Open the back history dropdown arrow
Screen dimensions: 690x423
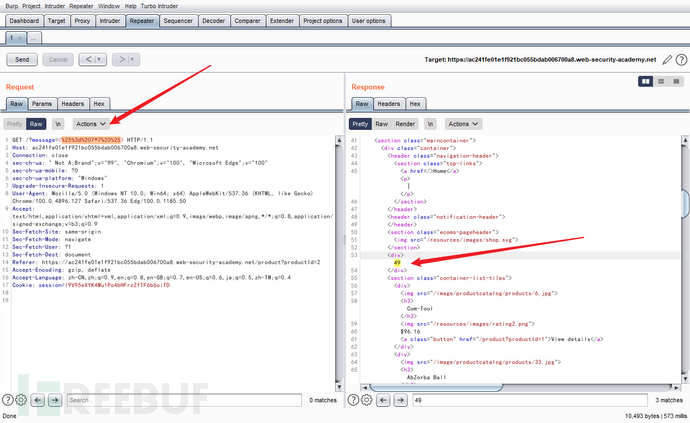point(99,59)
